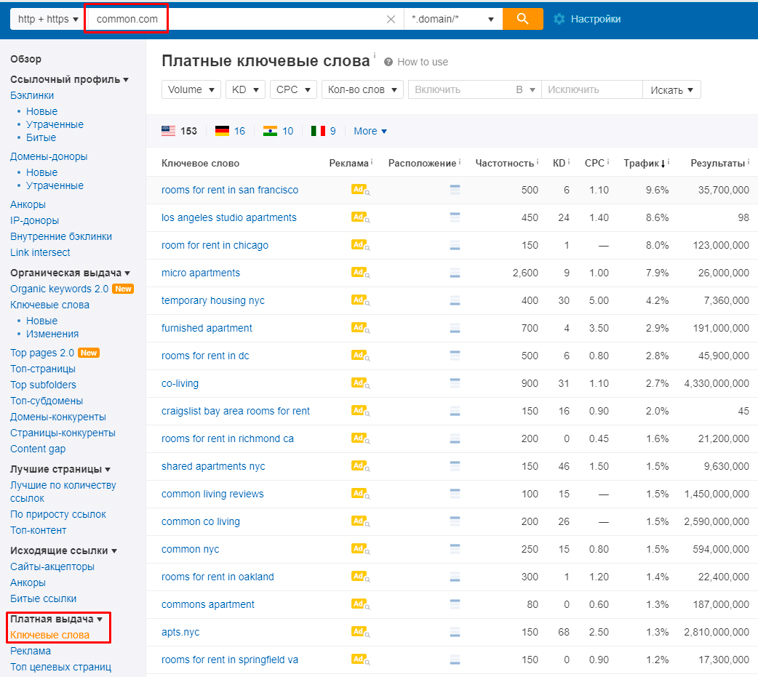Screen dimensions: 758x677
Task: Open Сайты-акцепторы in sidebar
Action: pos(52,567)
